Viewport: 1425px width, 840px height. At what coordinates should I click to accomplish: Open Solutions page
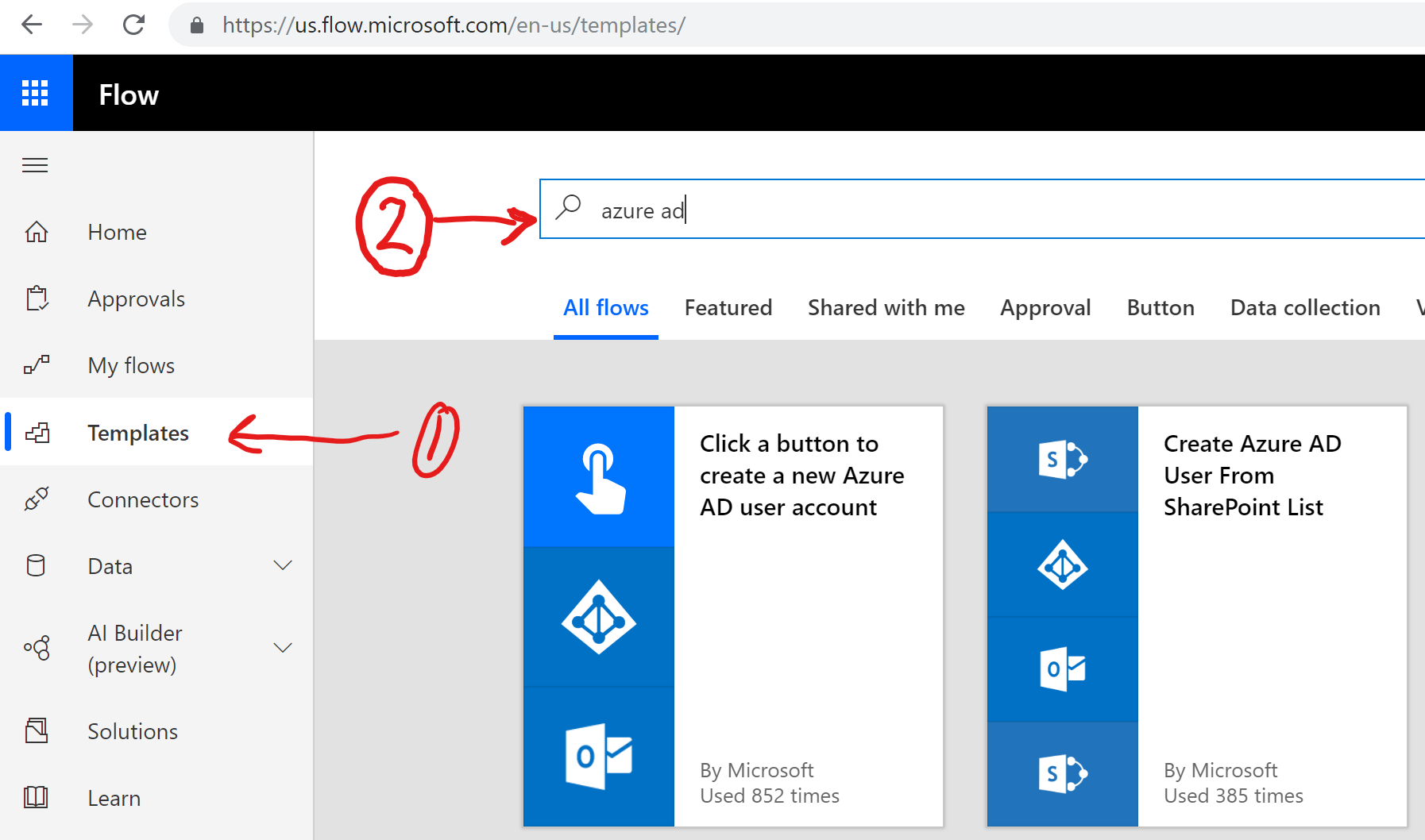[x=133, y=731]
